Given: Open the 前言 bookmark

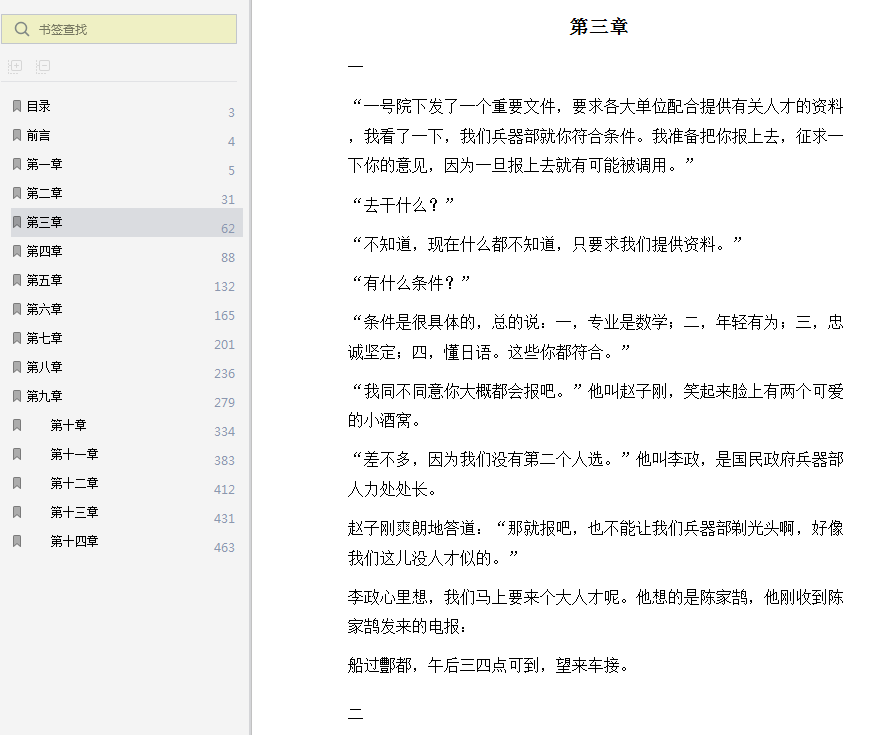Looking at the screenshot, I should point(39,135).
